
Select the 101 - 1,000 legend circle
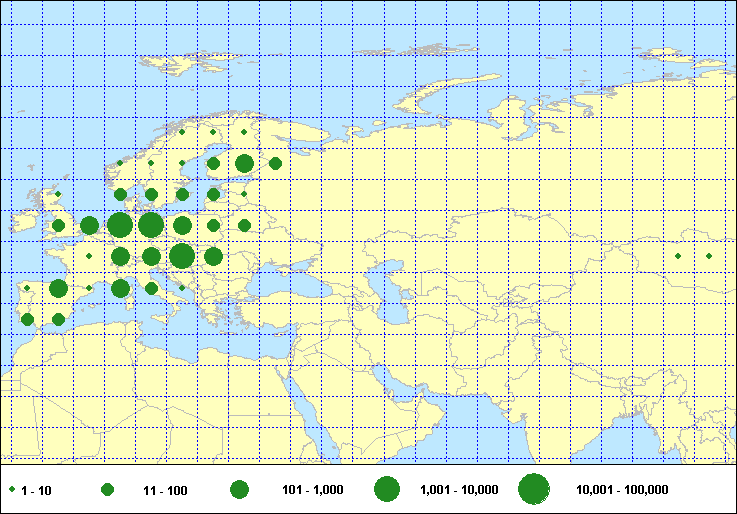click(239, 490)
